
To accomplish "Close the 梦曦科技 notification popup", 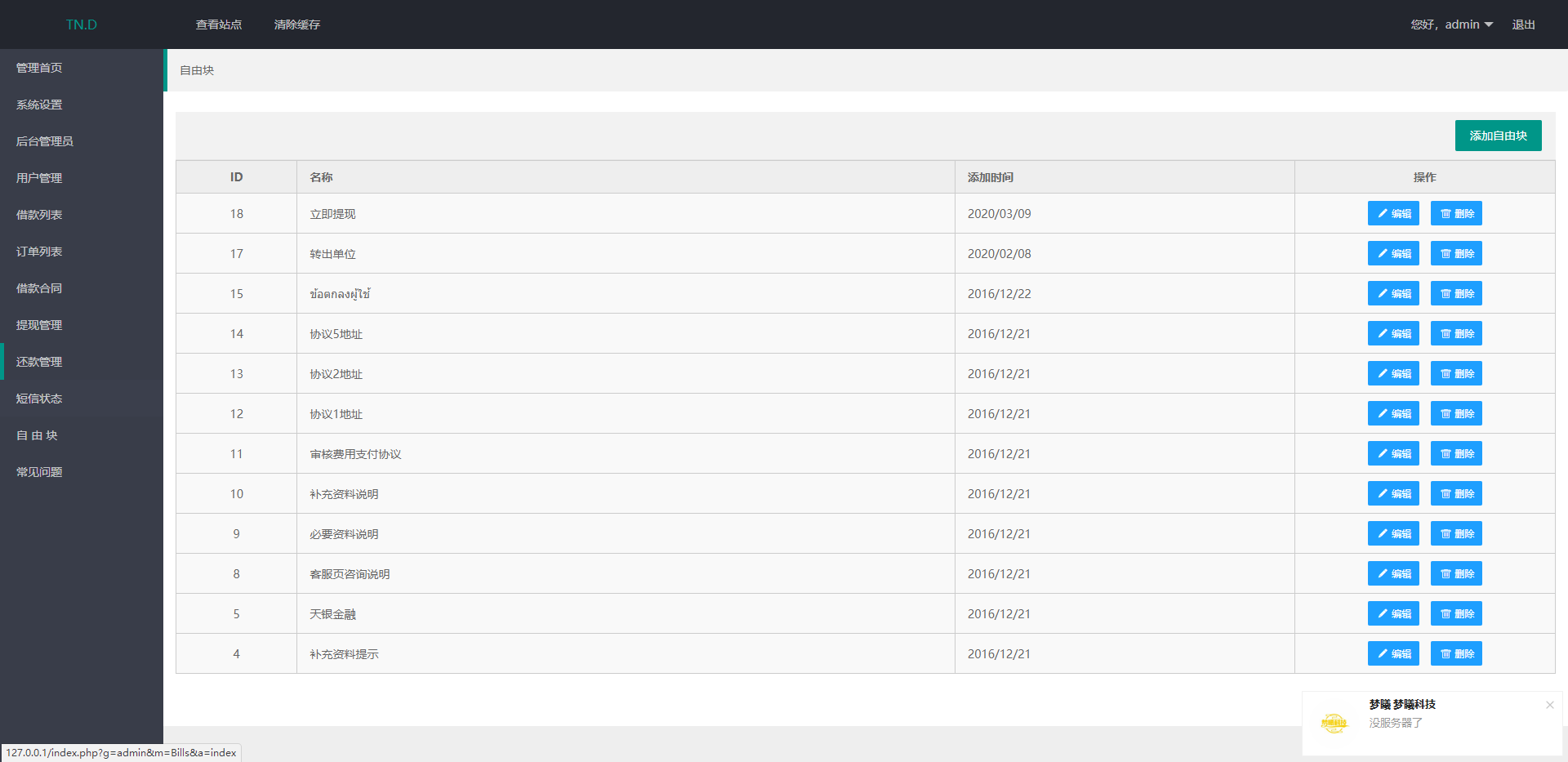I will click(x=1549, y=705).
